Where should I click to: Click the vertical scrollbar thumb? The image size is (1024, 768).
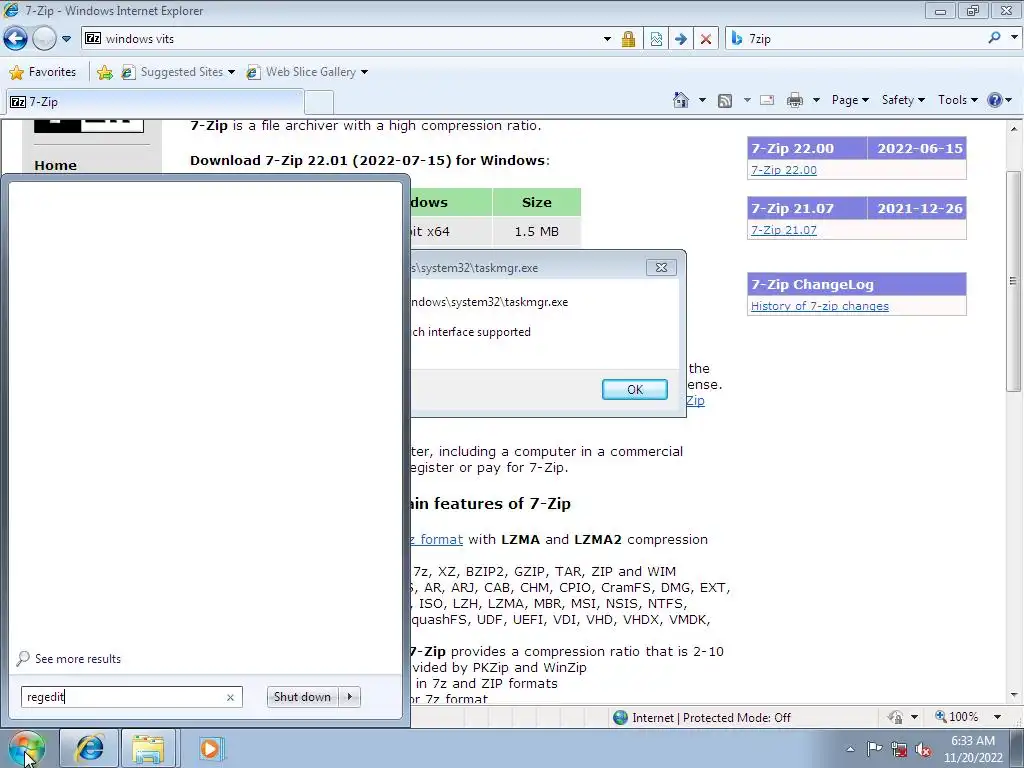coord(1014,281)
